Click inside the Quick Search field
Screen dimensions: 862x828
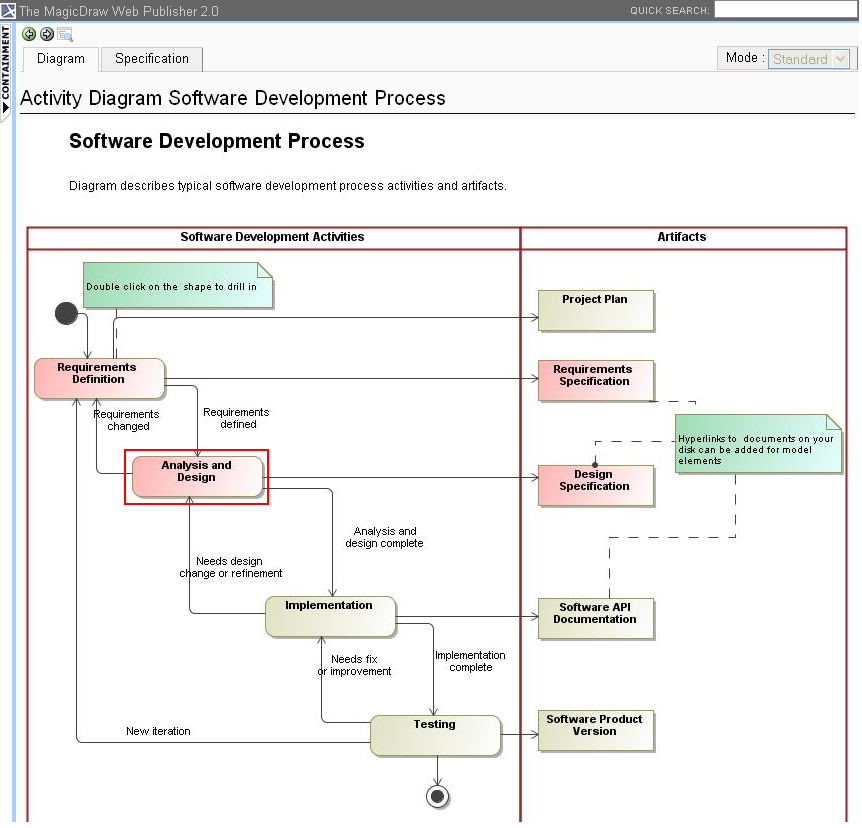click(x=785, y=10)
